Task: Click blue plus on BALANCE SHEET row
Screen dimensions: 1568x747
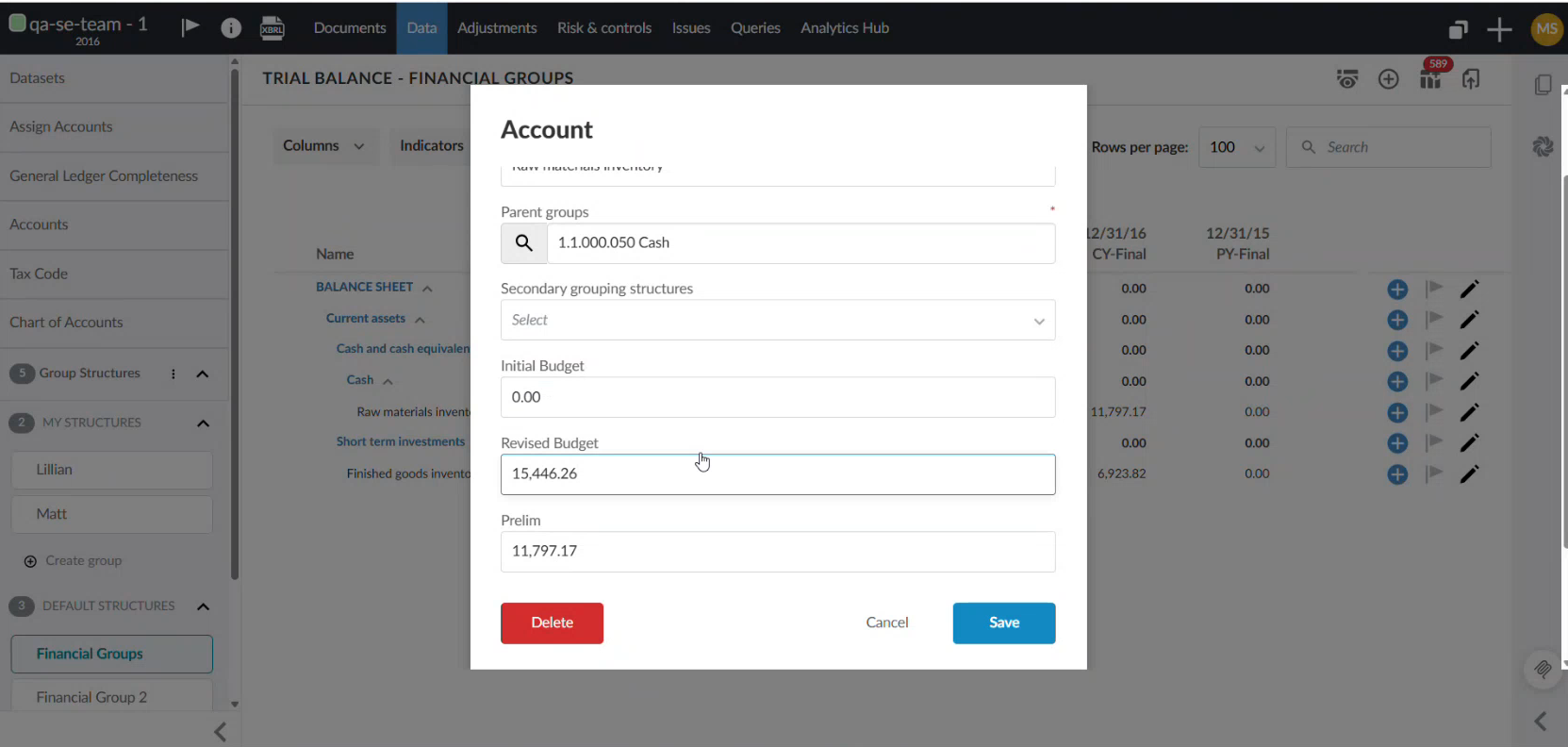Action: 1397,290
